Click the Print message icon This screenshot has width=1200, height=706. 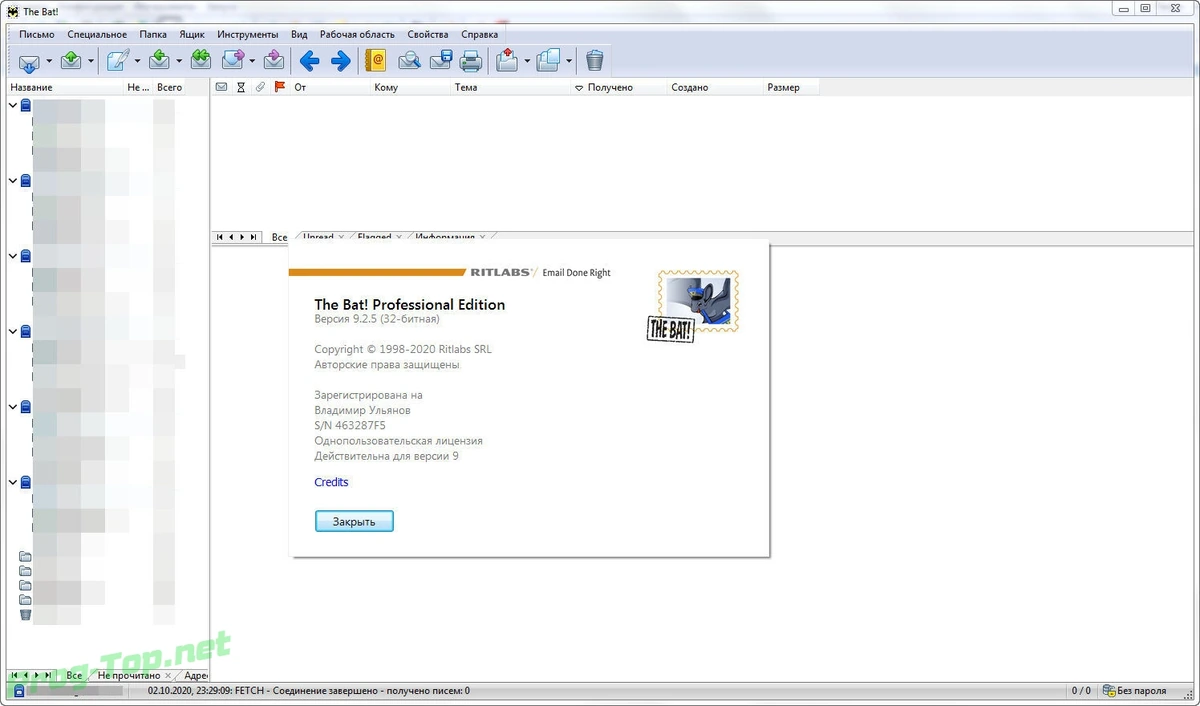(470, 61)
